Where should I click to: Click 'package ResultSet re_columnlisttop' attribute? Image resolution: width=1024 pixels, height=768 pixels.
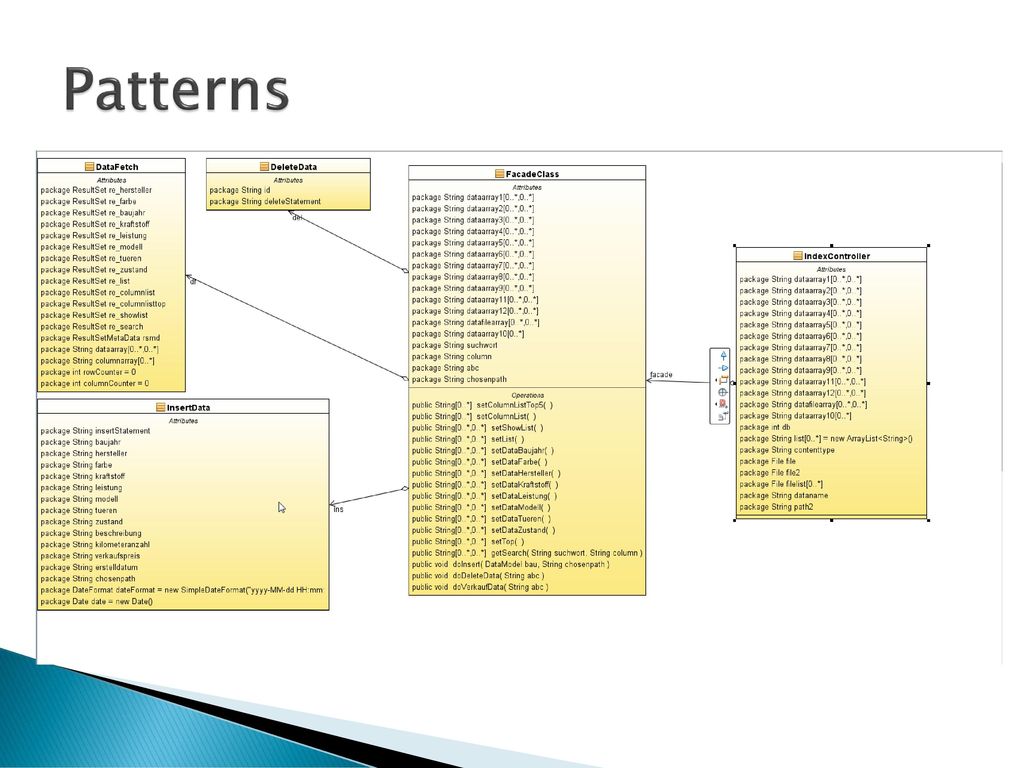coord(103,304)
